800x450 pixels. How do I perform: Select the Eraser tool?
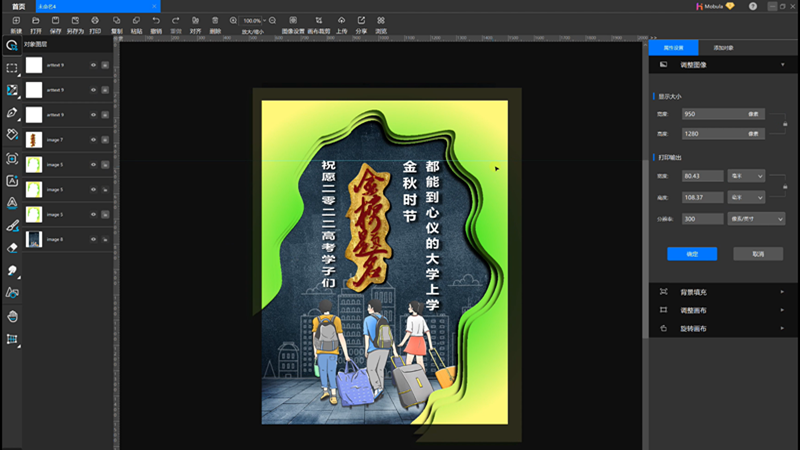coord(12,248)
